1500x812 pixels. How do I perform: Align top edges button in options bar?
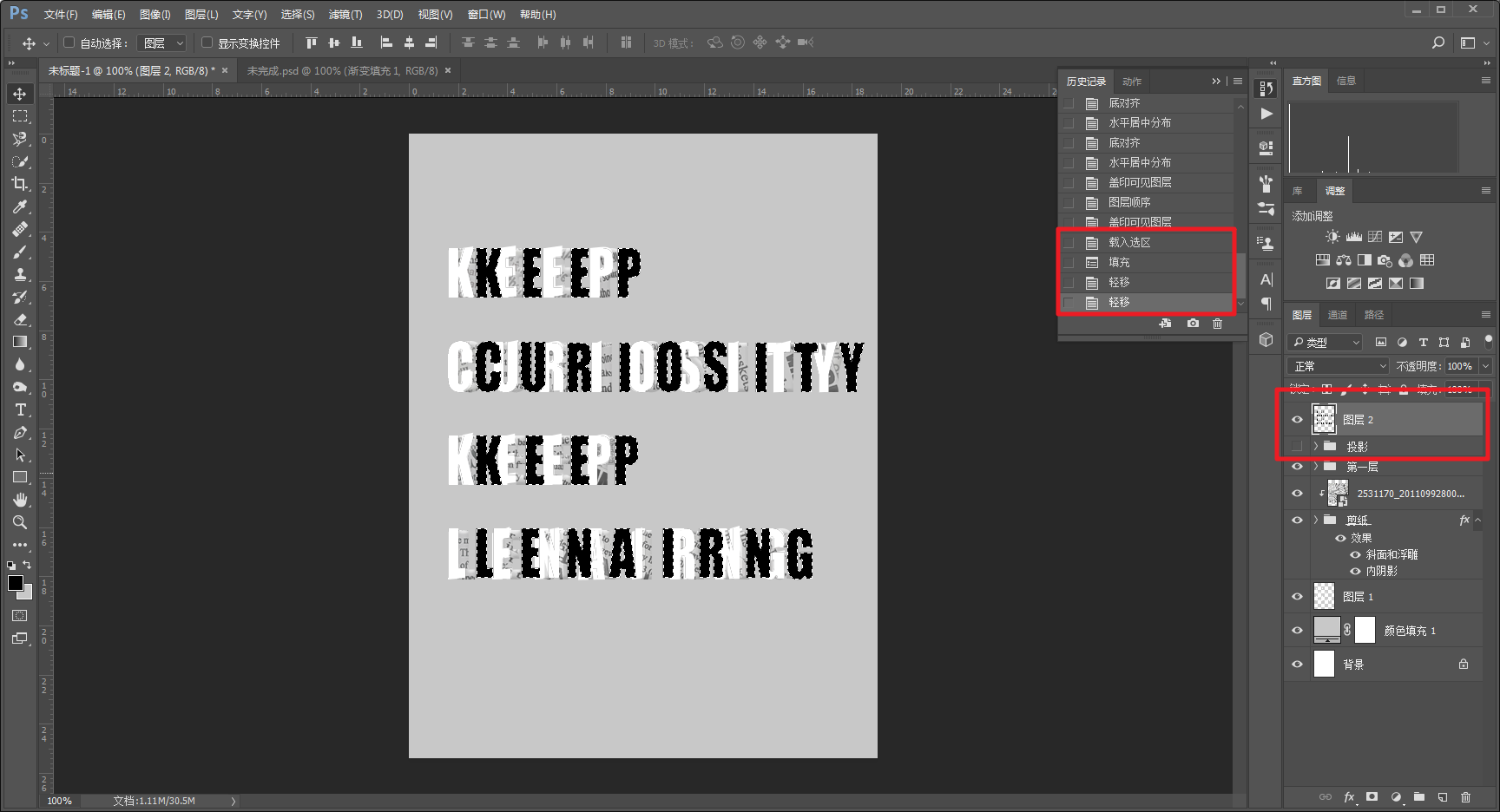click(x=312, y=43)
